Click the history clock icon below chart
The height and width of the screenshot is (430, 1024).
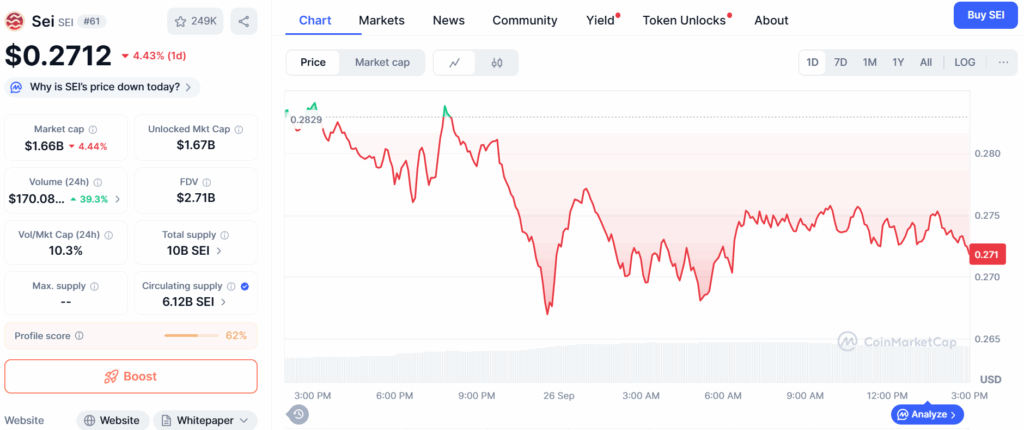299,414
